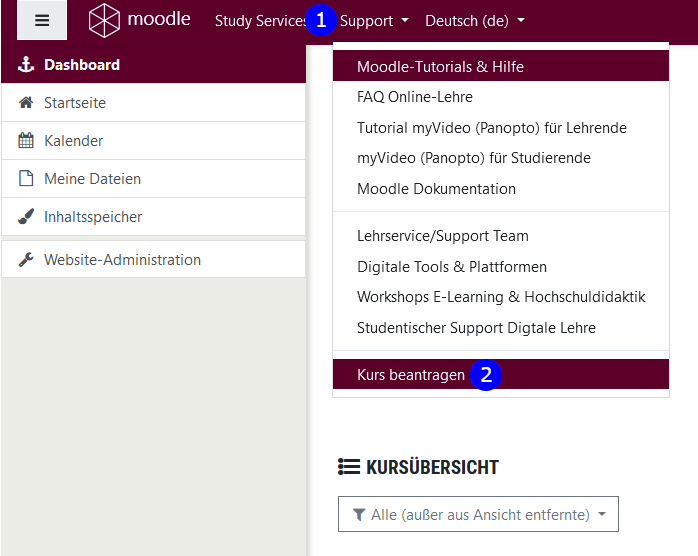Click the Website-Administration wrench icon

[x=27, y=260]
